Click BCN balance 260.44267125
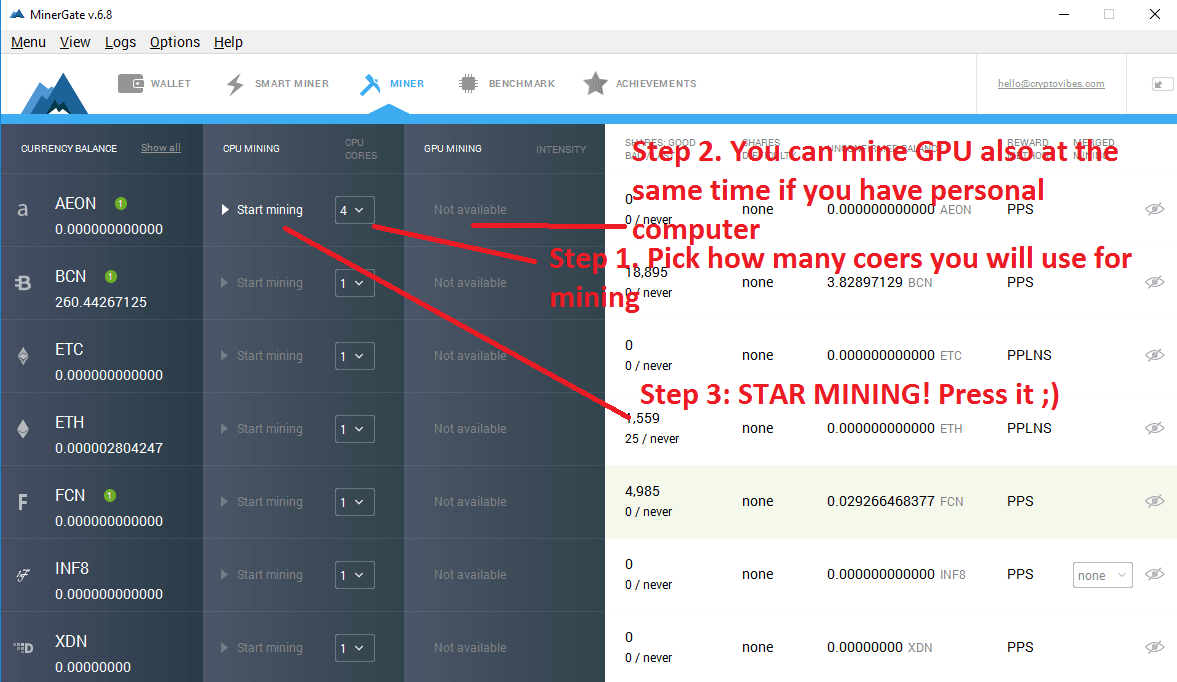 pyautogui.click(x=101, y=302)
